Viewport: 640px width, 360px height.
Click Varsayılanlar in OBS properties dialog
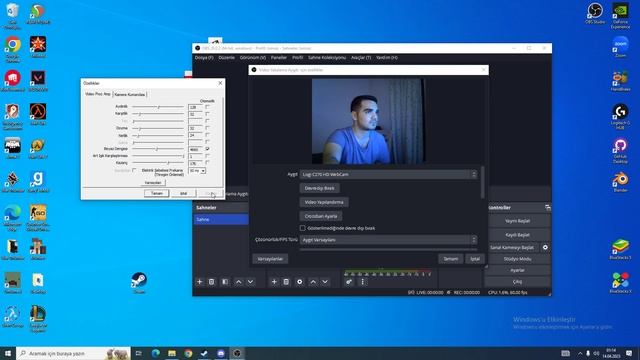click(x=270, y=259)
